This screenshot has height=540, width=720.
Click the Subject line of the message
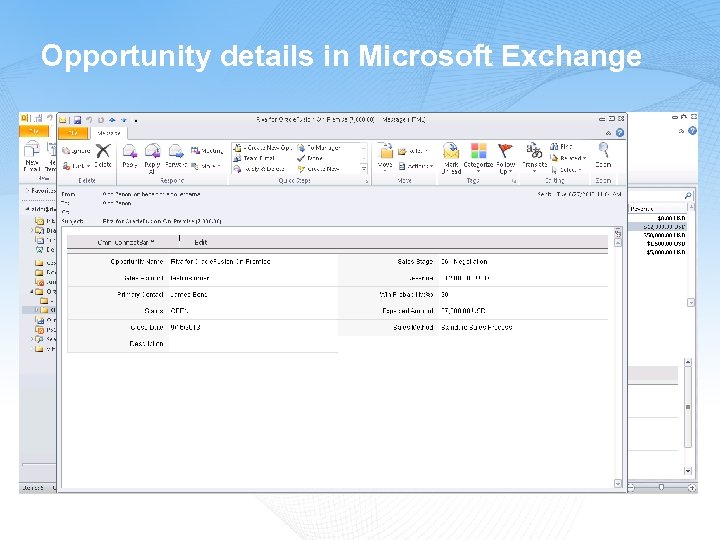point(162,221)
